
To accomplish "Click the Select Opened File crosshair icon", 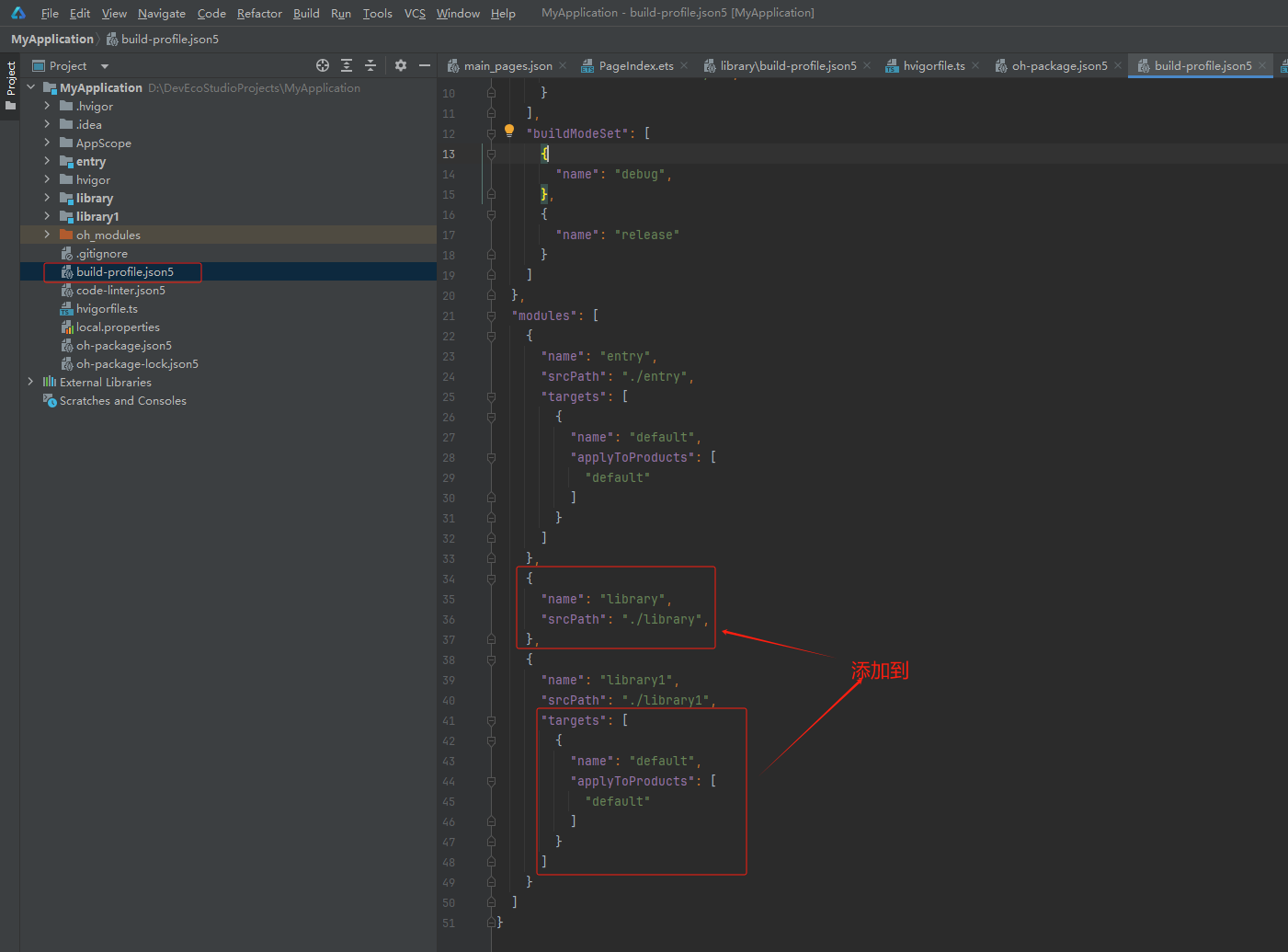I will pos(323,65).
